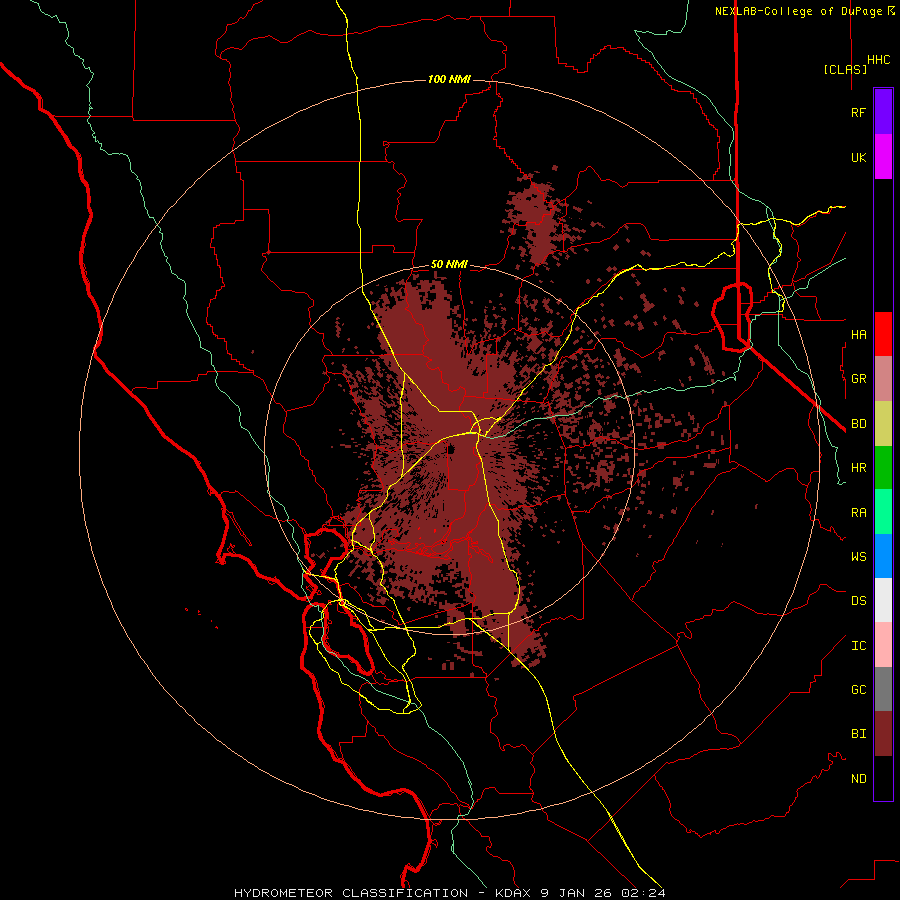Click the DS white legend swatch
The height and width of the screenshot is (900, 900).
883,600
